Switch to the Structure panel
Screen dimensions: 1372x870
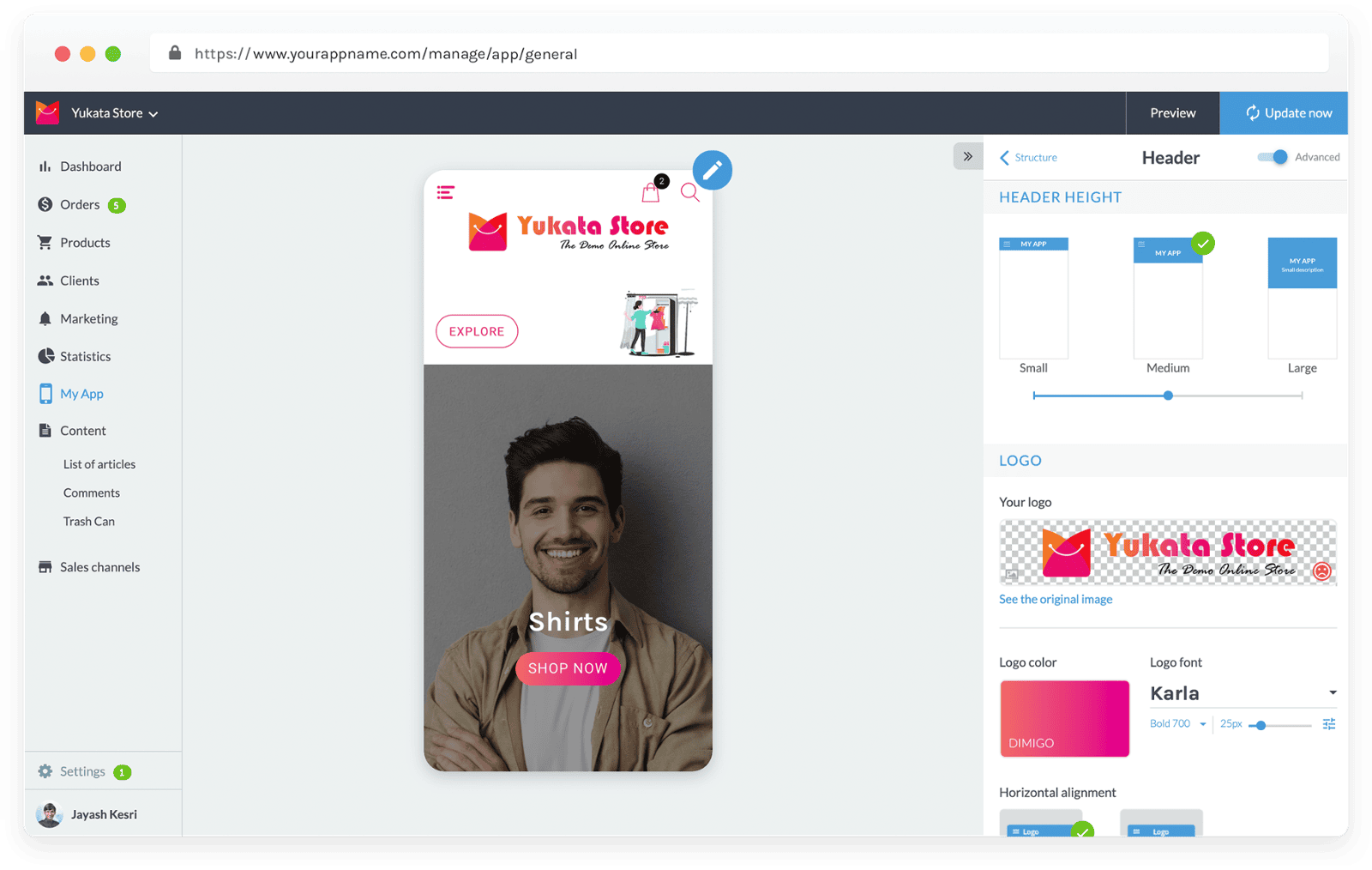click(x=1028, y=157)
